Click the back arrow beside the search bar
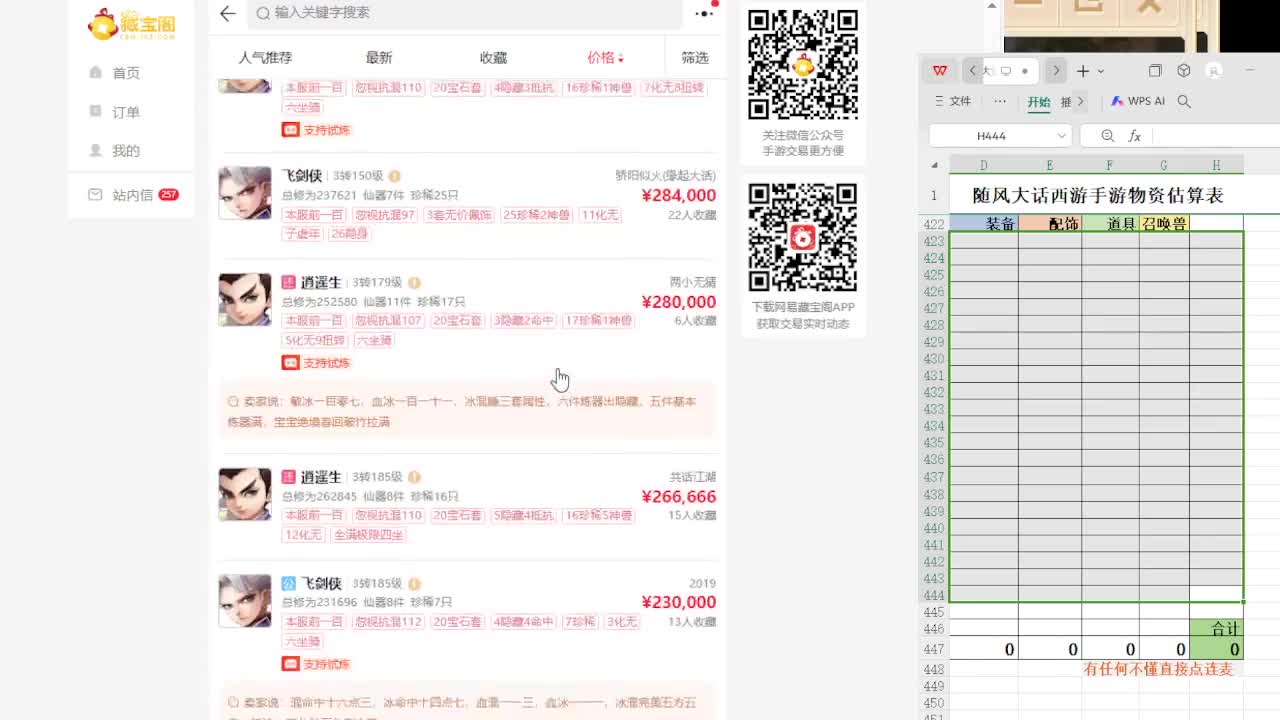Viewport: 1280px width, 720px height. [225, 15]
